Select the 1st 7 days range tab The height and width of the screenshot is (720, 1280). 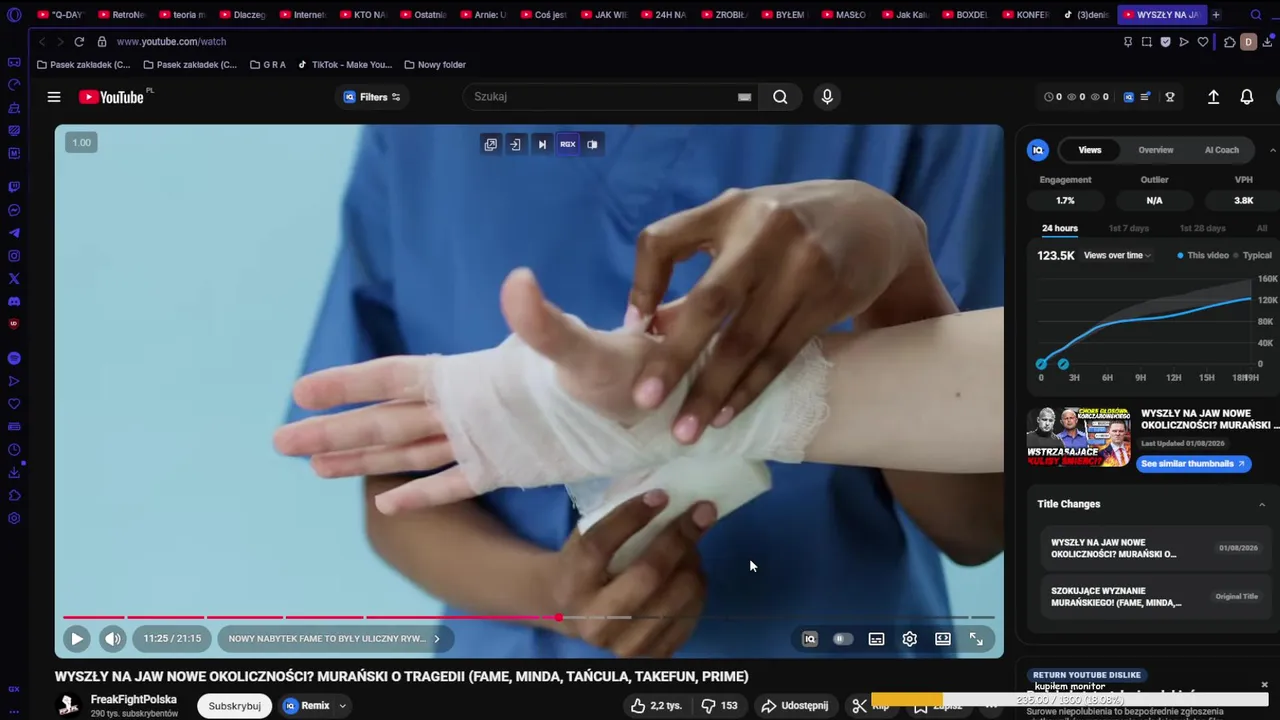(1128, 228)
